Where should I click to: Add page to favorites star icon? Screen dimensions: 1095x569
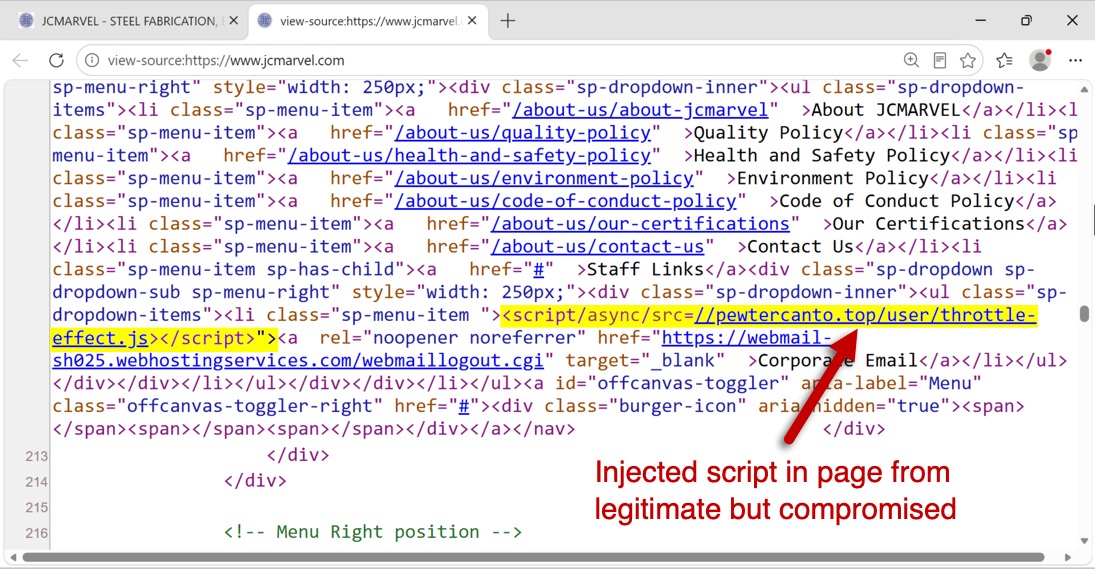click(967, 61)
